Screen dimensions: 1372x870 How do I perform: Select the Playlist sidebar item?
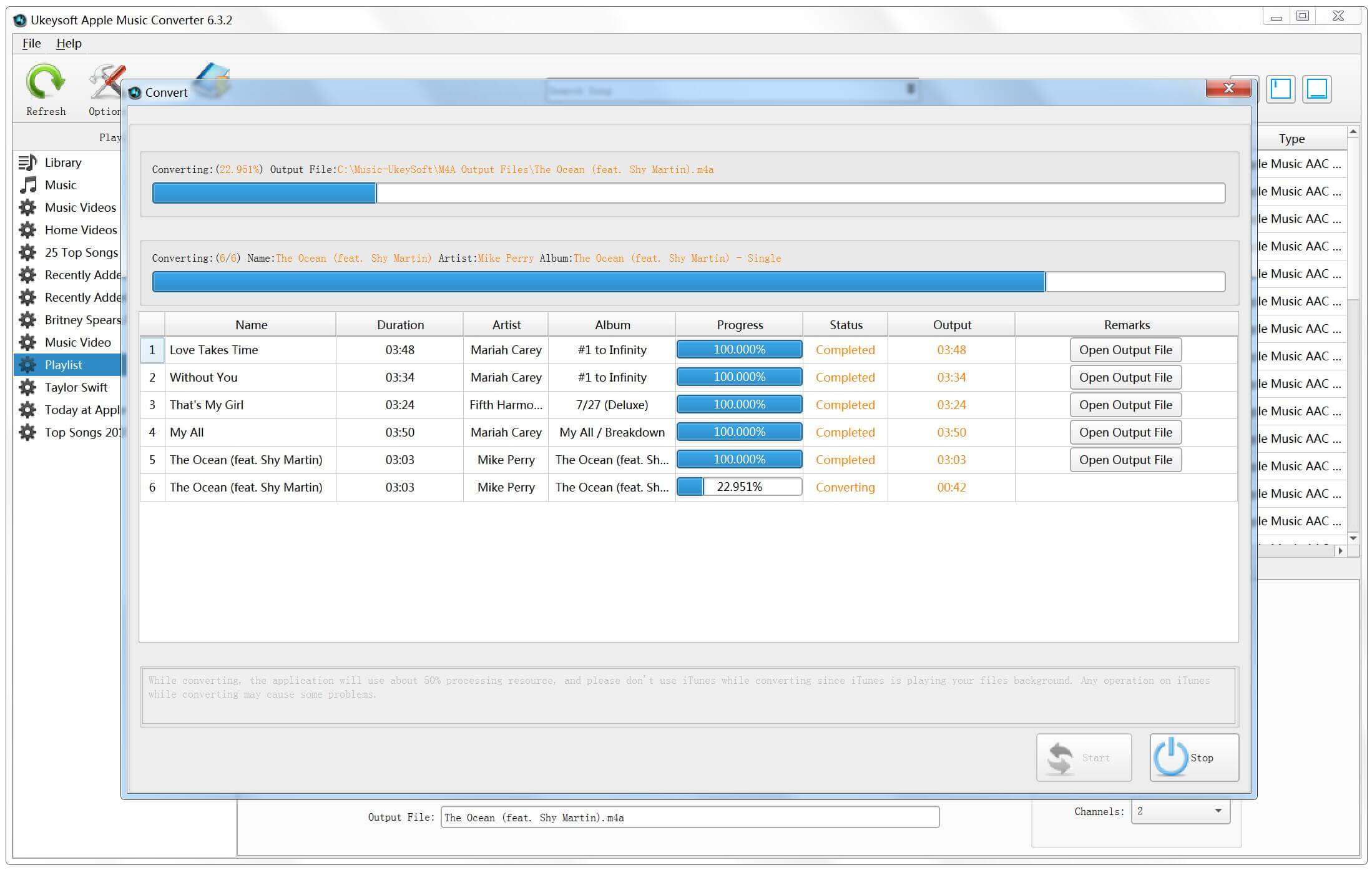[x=64, y=364]
